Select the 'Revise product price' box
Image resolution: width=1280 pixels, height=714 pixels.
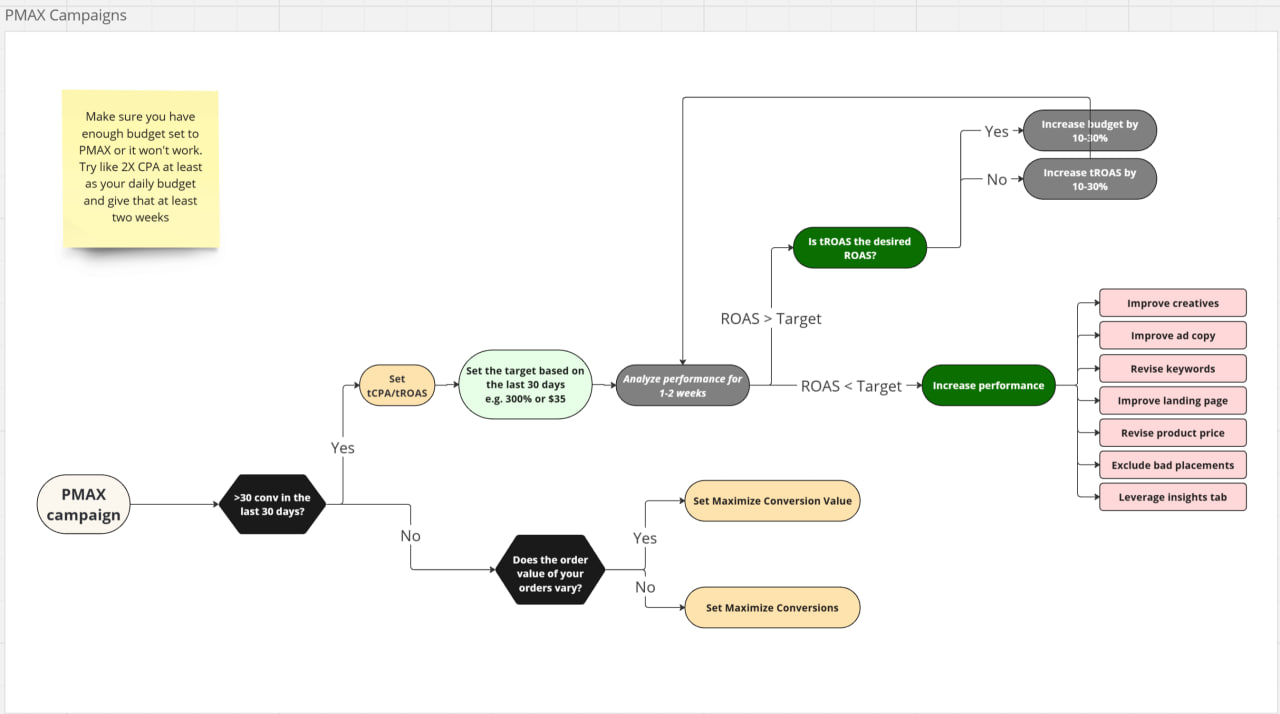pyautogui.click(x=1172, y=433)
